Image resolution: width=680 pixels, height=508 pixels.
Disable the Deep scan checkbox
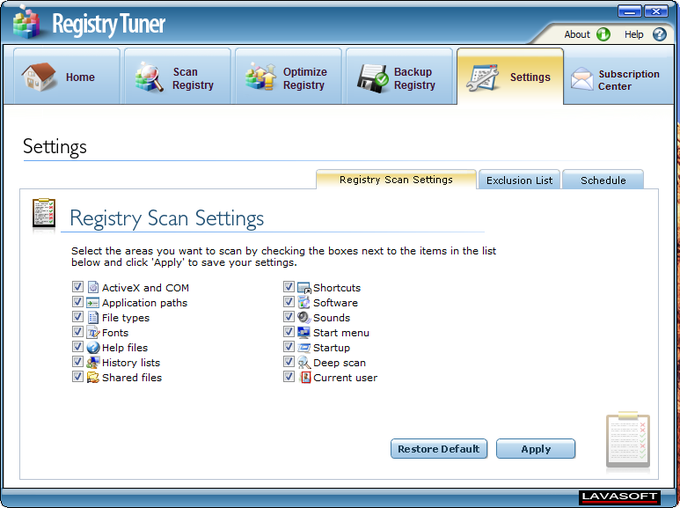(289, 362)
